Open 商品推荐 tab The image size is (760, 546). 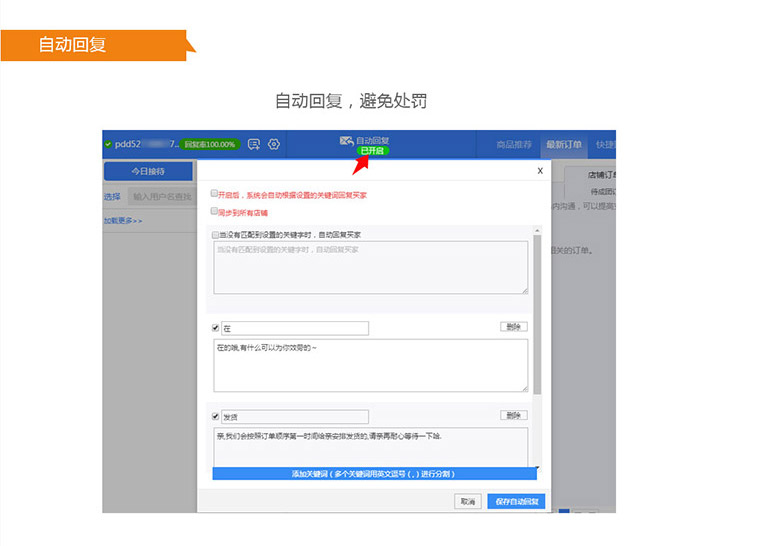pyautogui.click(x=514, y=145)
